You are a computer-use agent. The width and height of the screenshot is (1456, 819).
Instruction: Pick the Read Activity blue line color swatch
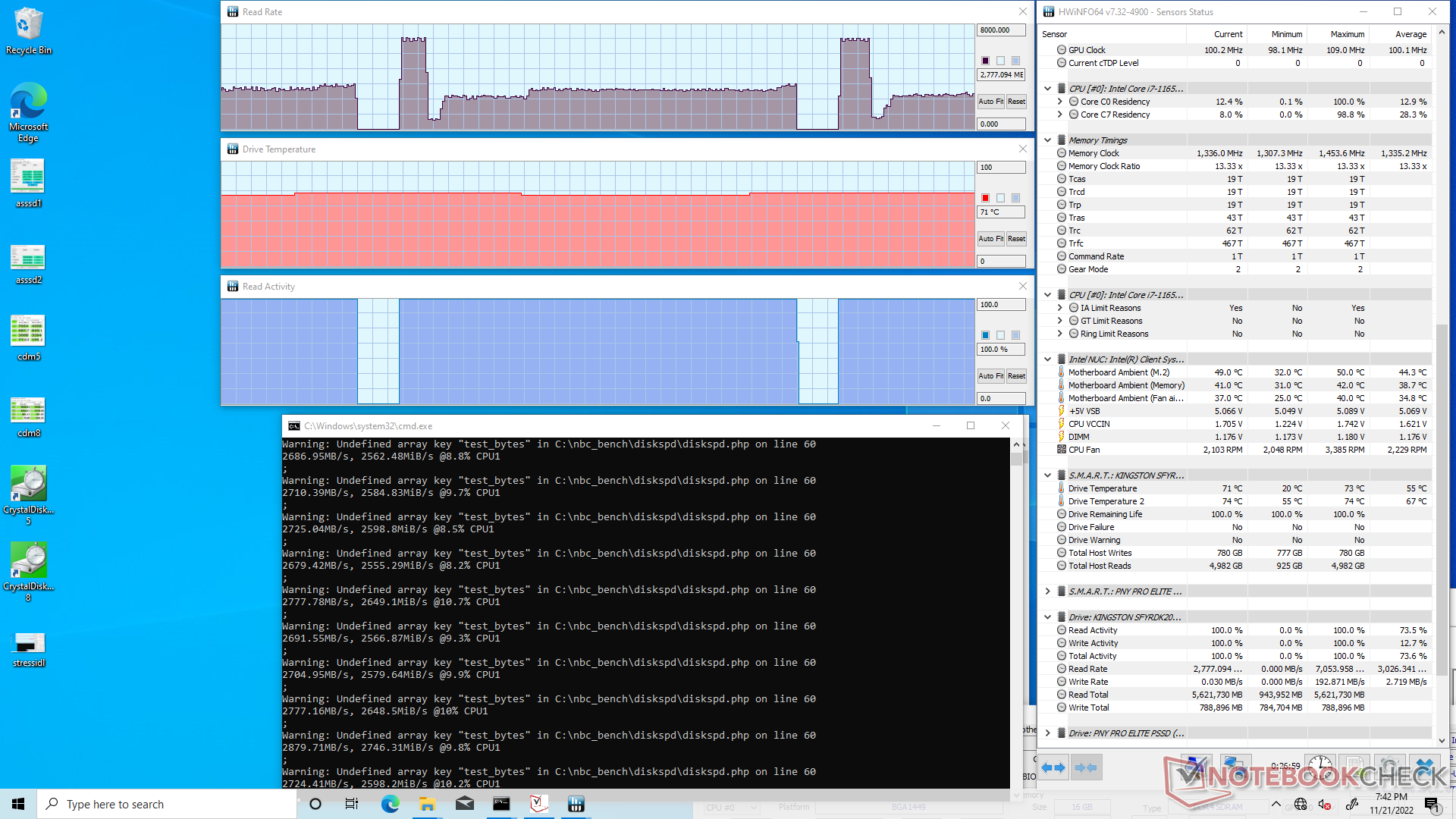coord(985,335)
